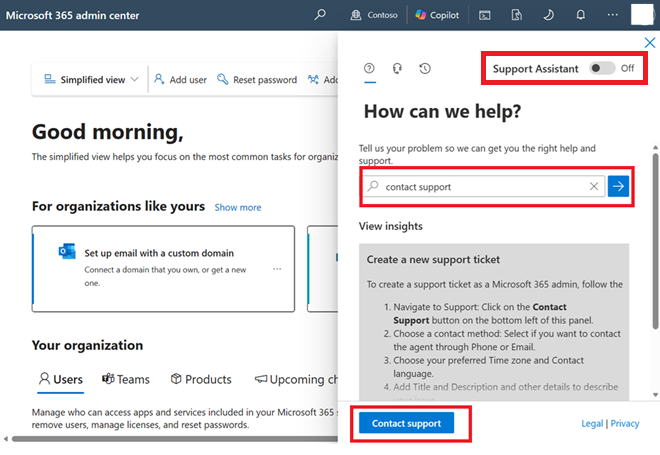This screenshot has height=455, width=660.
Task: Click the help panel vertical scrollbar
Action: point(655,242)
